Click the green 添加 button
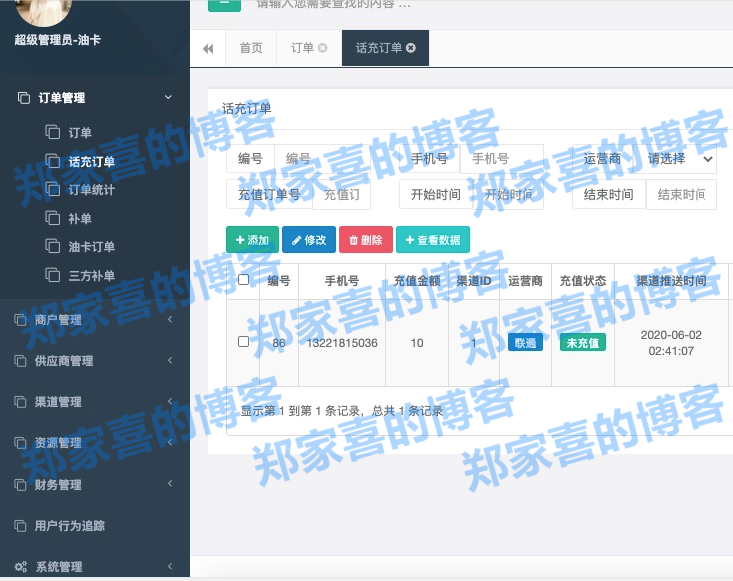The width and height of the screenshot is (733, 581). point(252,240)
